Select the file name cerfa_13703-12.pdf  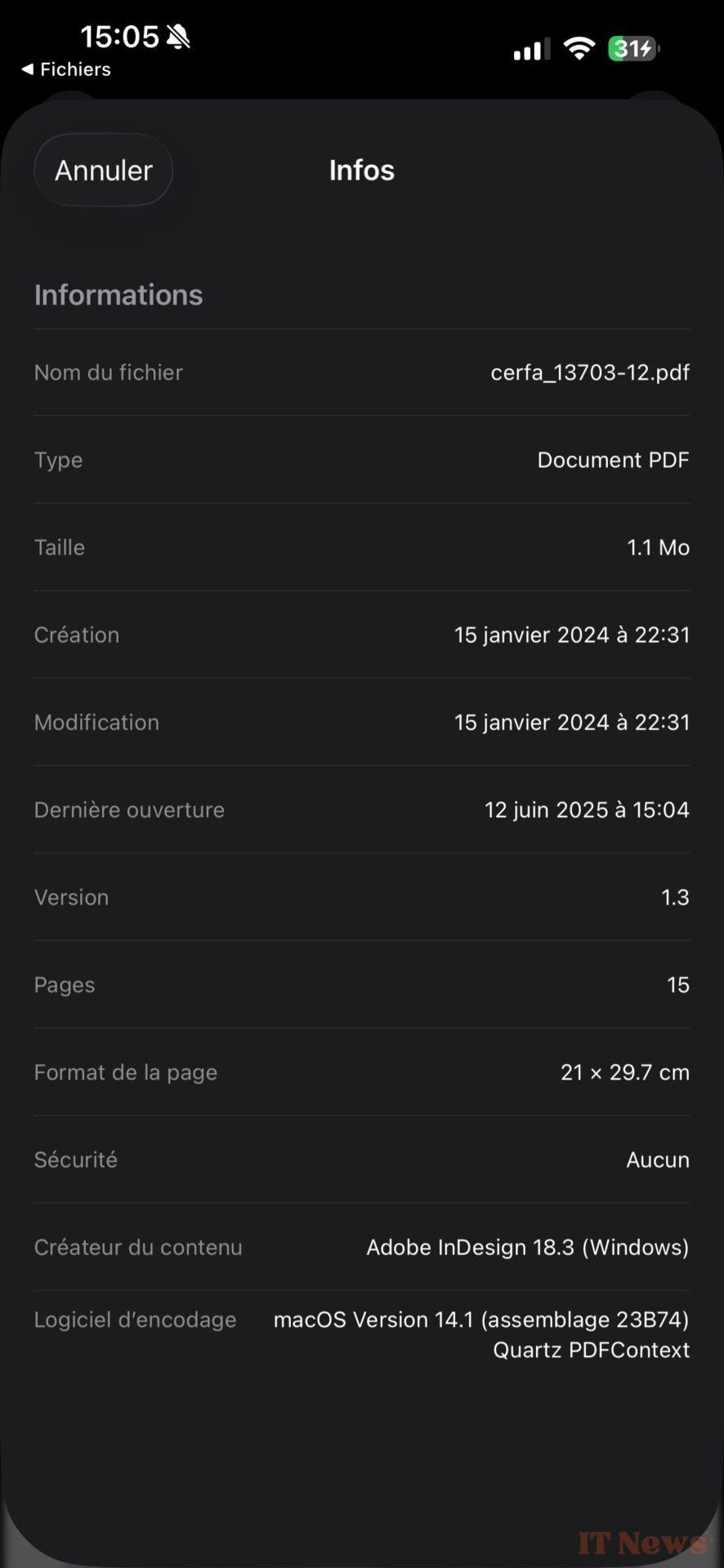(x=590, y=372)
